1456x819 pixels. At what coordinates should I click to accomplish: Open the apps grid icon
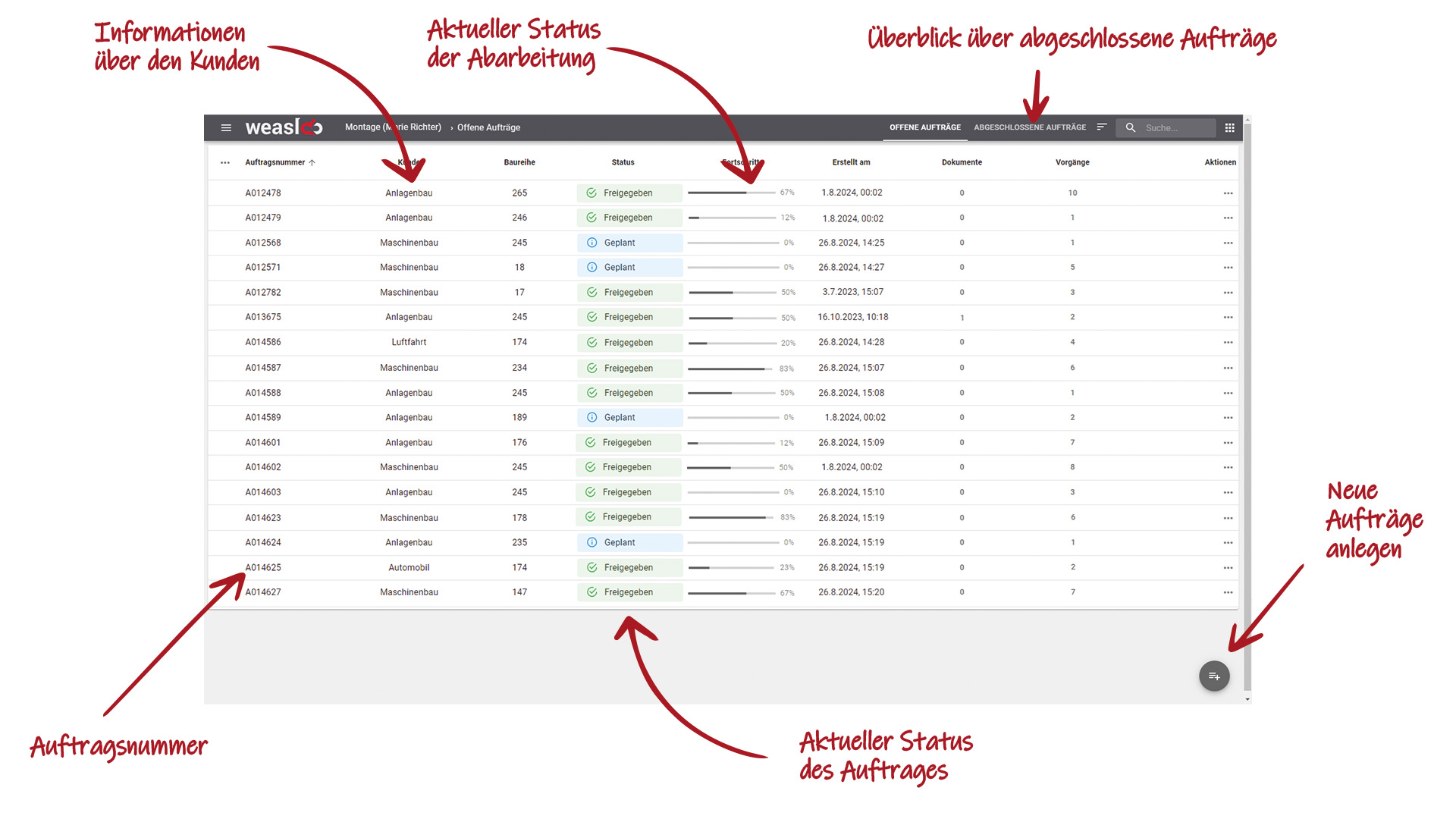(x=1229, y=127)
